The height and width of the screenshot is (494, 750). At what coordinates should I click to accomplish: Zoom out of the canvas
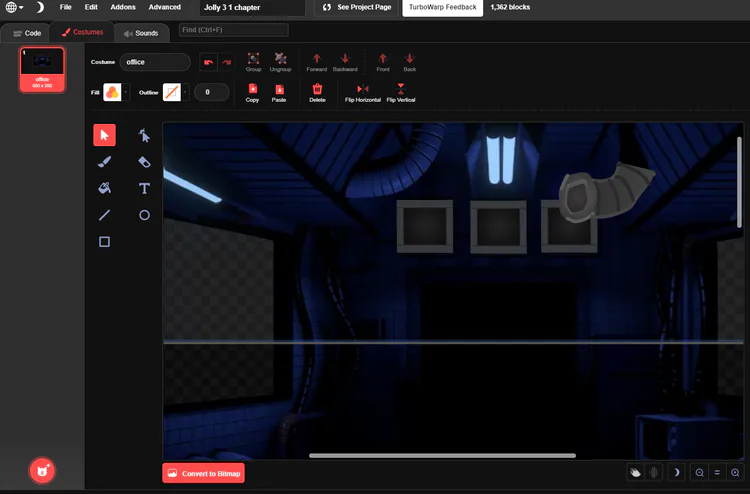point(699,472)
